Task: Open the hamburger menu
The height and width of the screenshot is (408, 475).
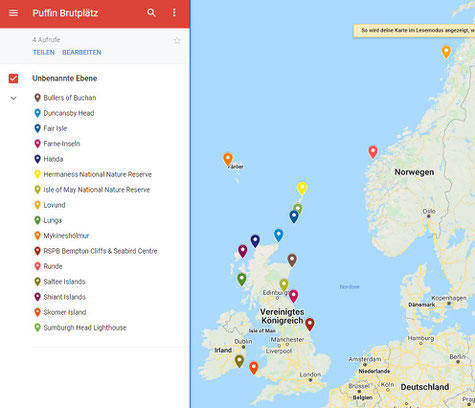Action: click(x=13, y=13)
